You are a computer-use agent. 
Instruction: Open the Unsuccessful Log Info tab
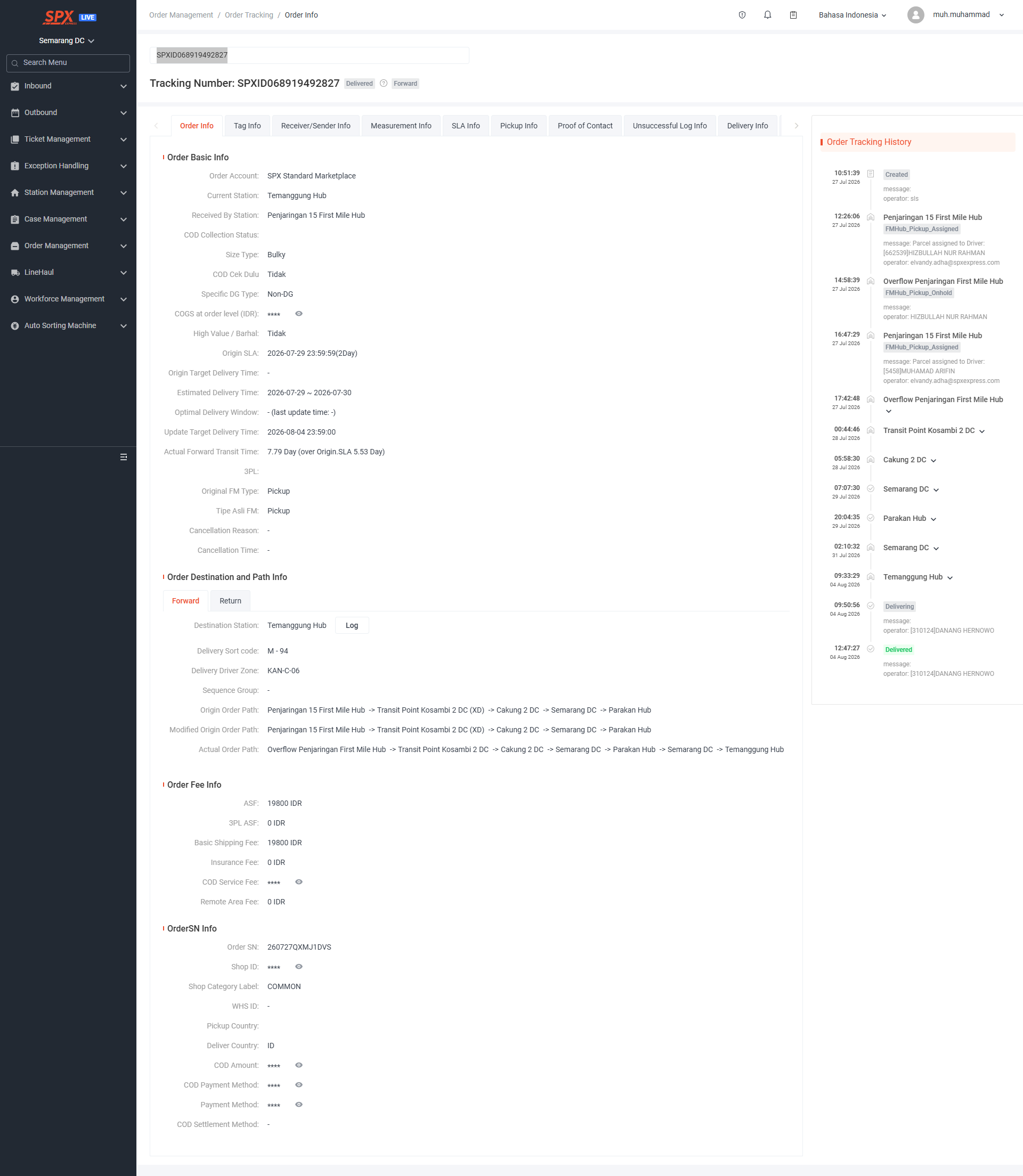pos(670,126)
